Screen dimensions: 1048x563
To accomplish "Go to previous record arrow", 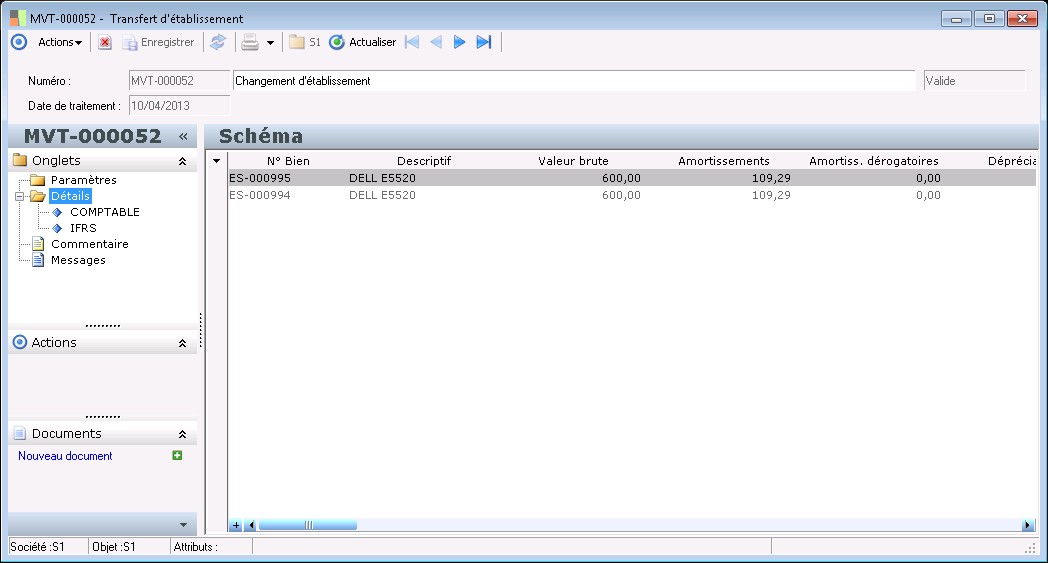I will 436,42.
